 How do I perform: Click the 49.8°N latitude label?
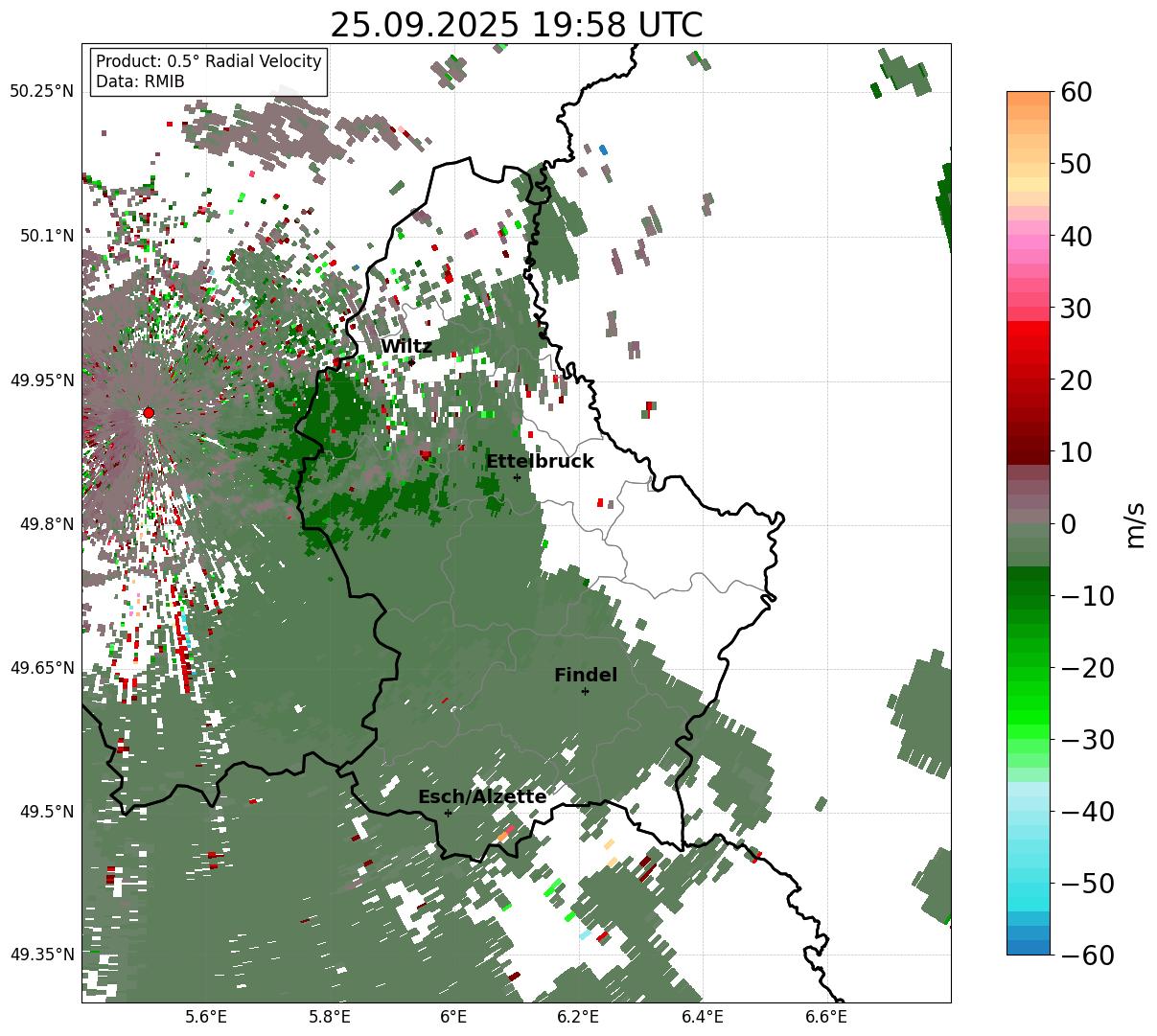(46, 524)
